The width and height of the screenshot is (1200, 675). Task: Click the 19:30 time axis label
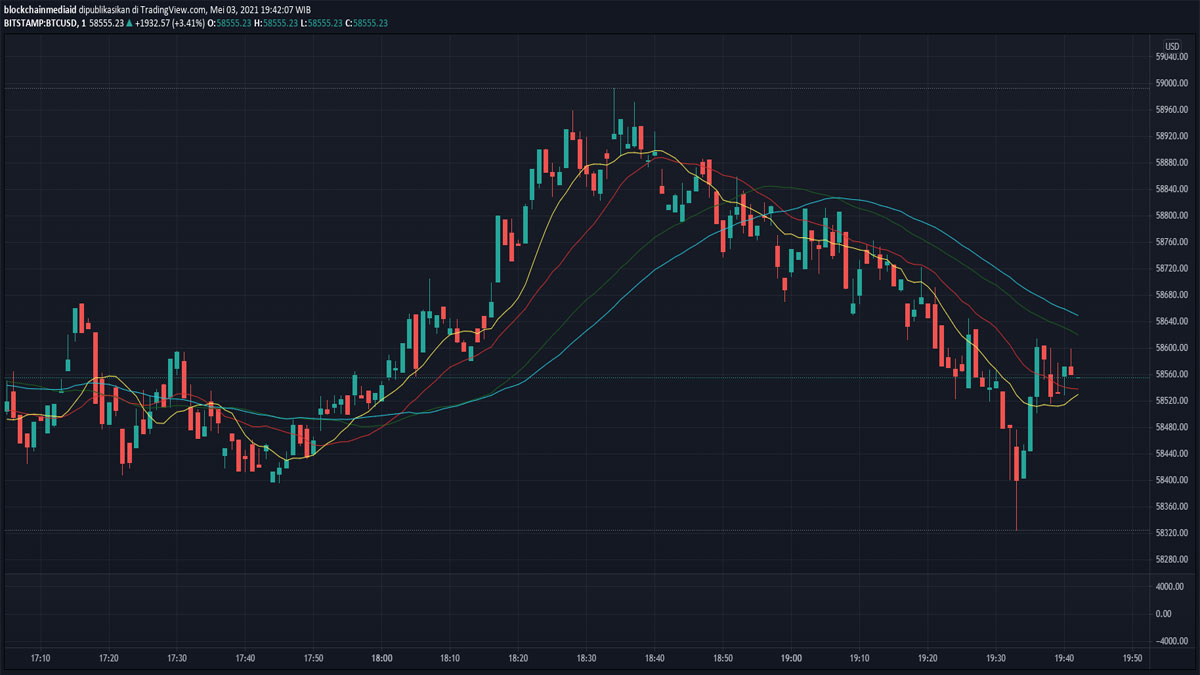point(995,659)
